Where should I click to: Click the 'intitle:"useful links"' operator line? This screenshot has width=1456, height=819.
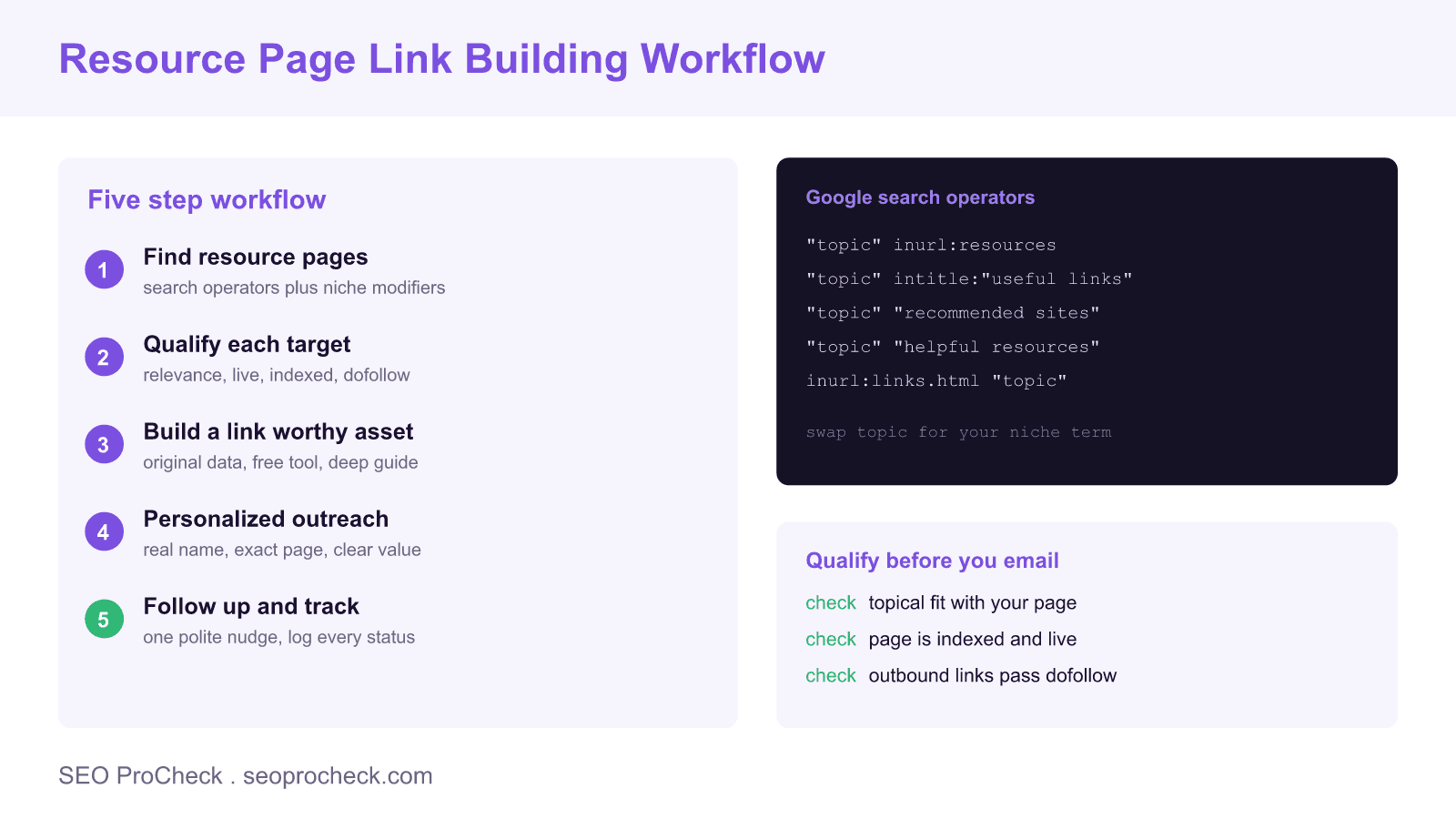[969, 278]
